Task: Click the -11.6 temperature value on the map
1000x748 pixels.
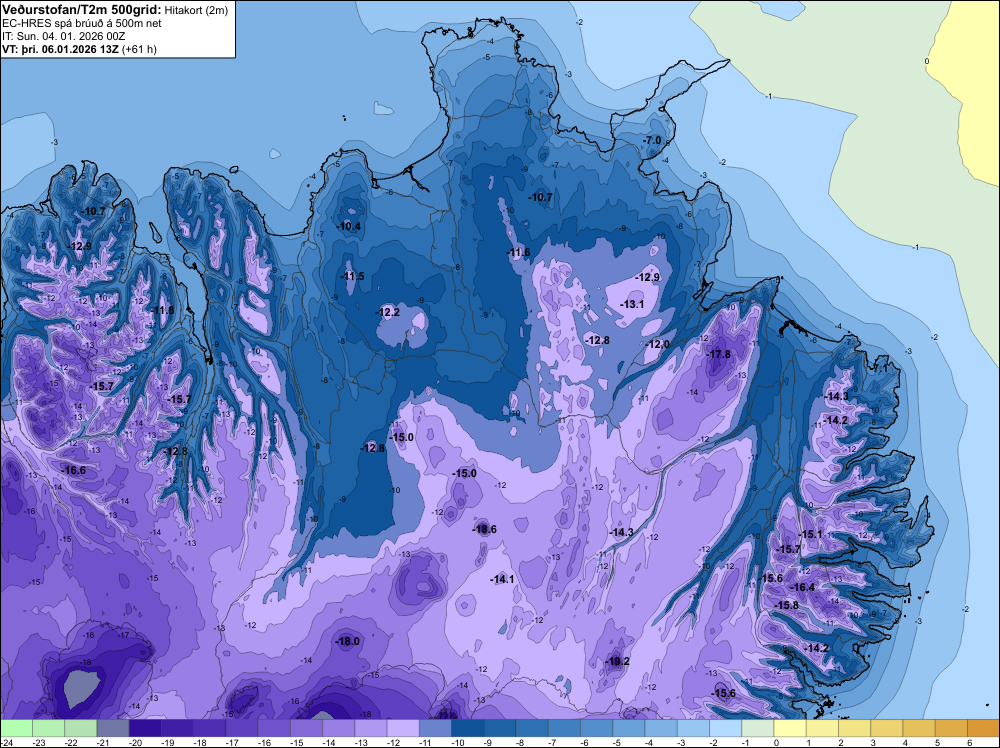Action: pos(518,253)
